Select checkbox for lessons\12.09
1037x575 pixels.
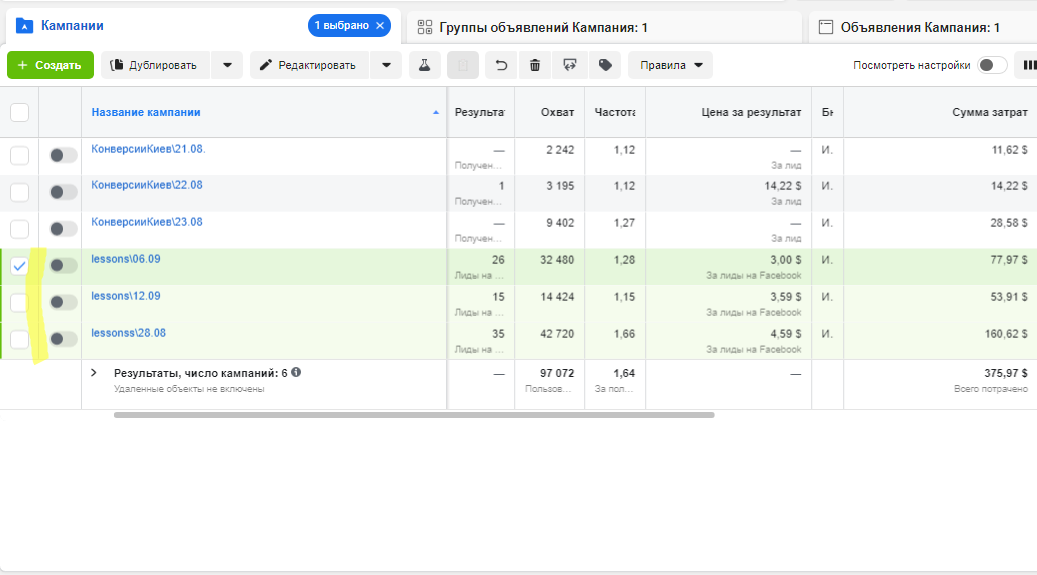20,302
